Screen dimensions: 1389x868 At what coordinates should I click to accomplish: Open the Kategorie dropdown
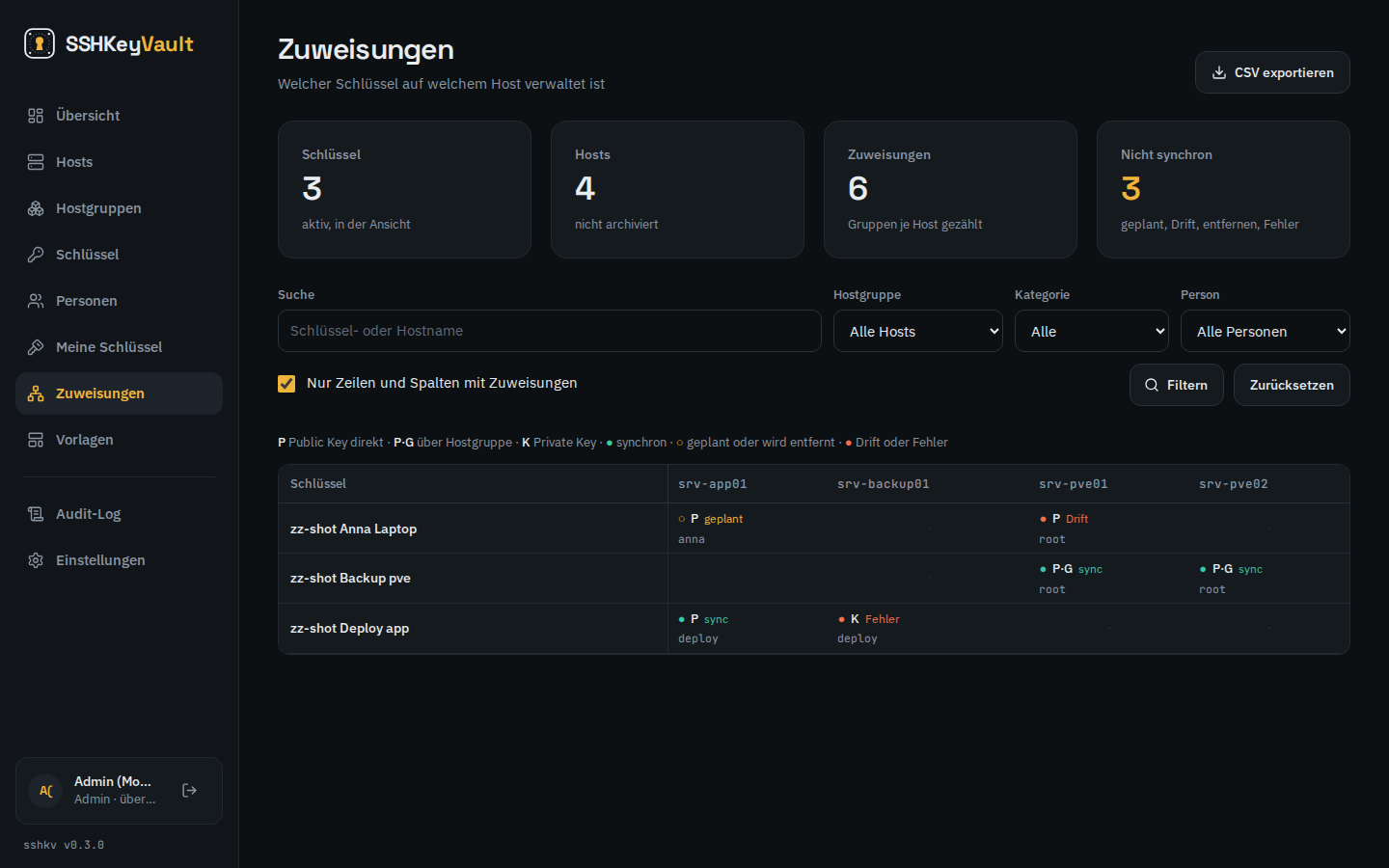[1092, 331]
